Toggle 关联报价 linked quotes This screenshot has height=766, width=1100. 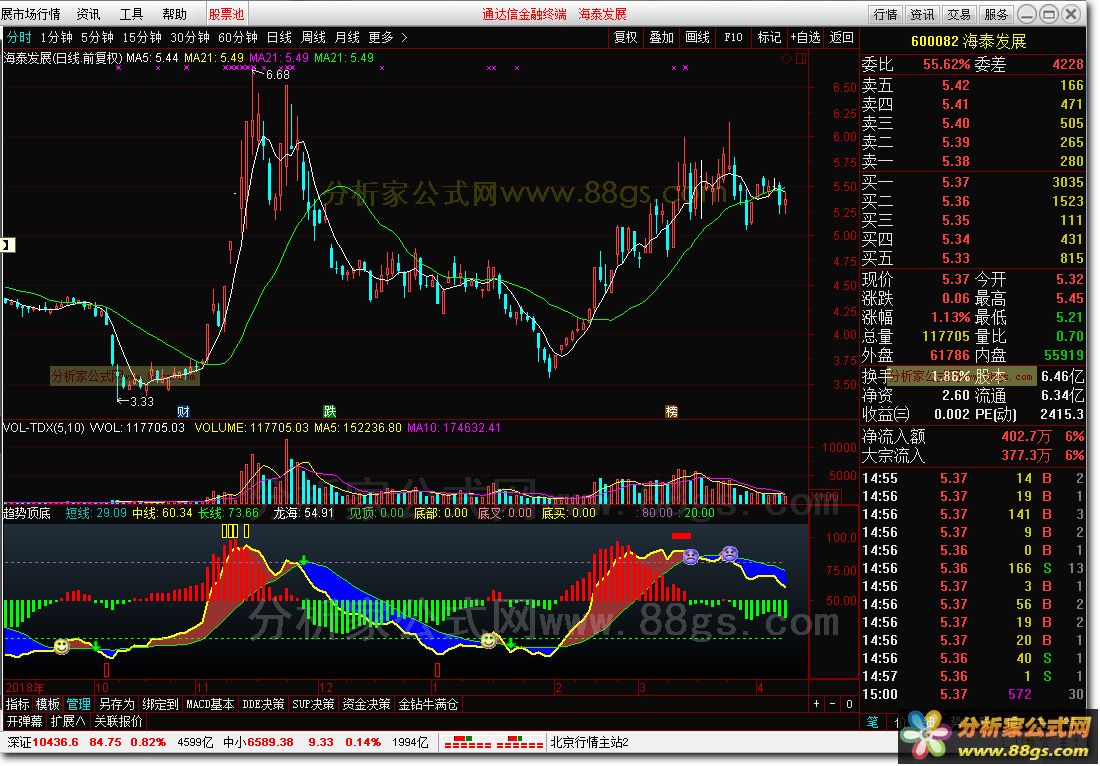coord(118,721)
